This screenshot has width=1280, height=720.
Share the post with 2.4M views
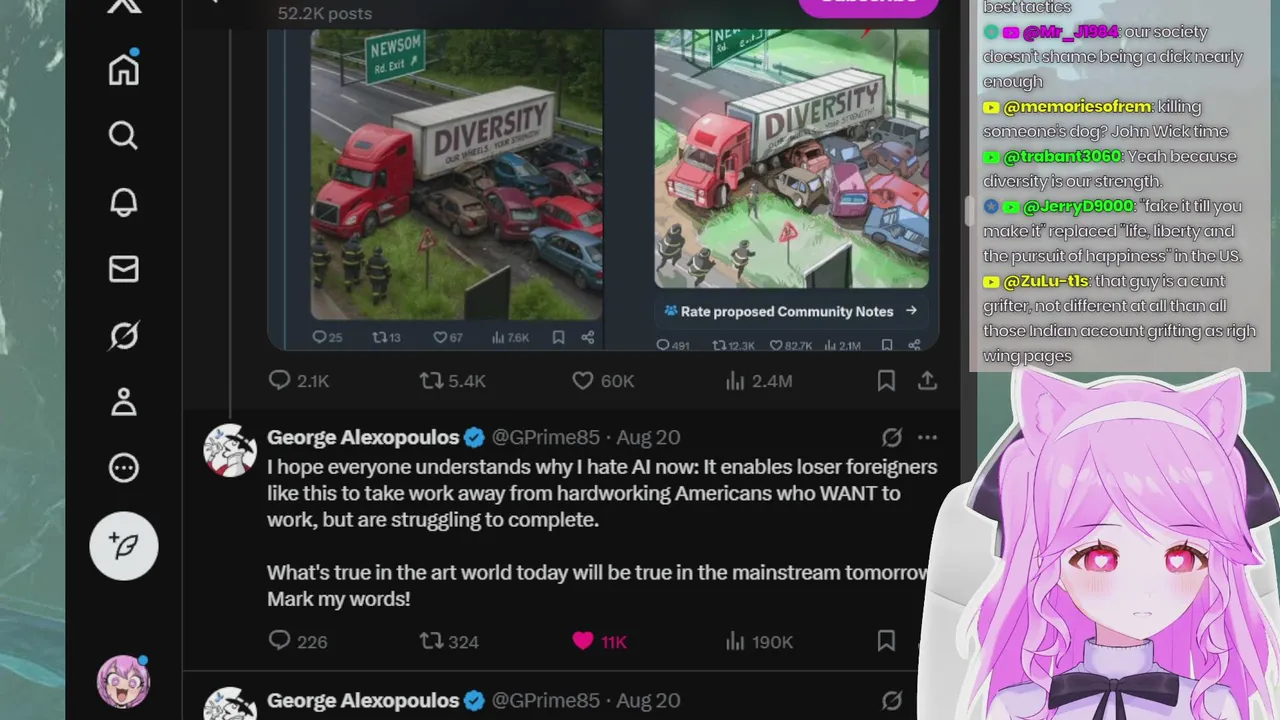[927, 381]
